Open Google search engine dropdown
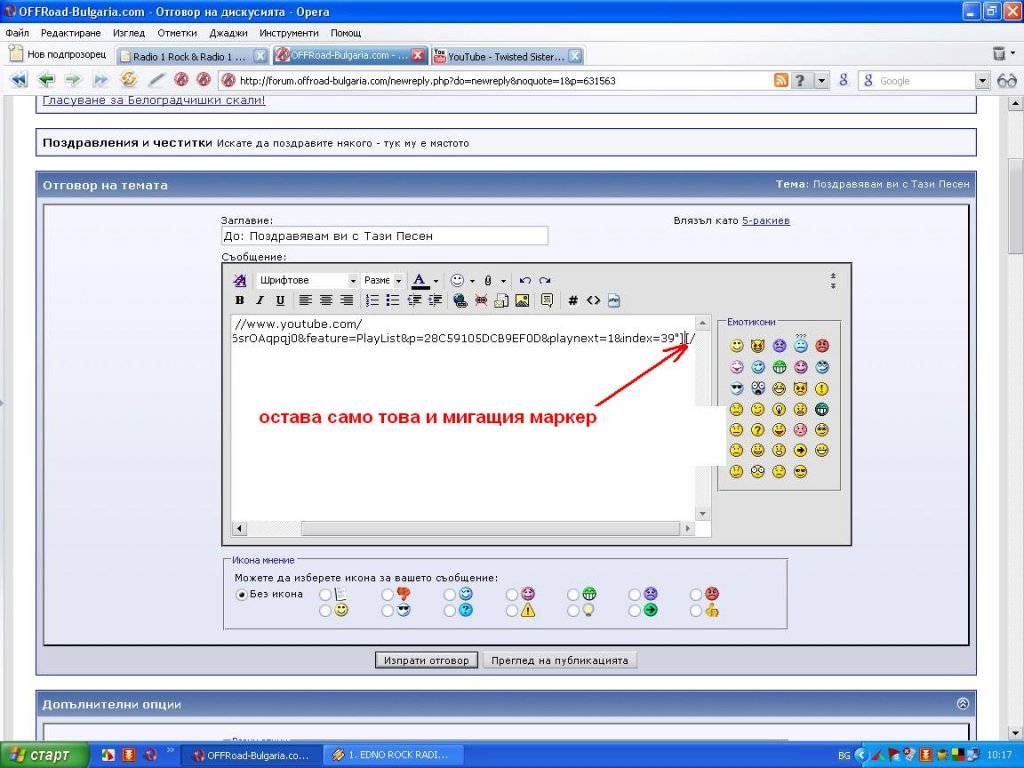This screenshot has height=768, width=1024. (982, 80)
